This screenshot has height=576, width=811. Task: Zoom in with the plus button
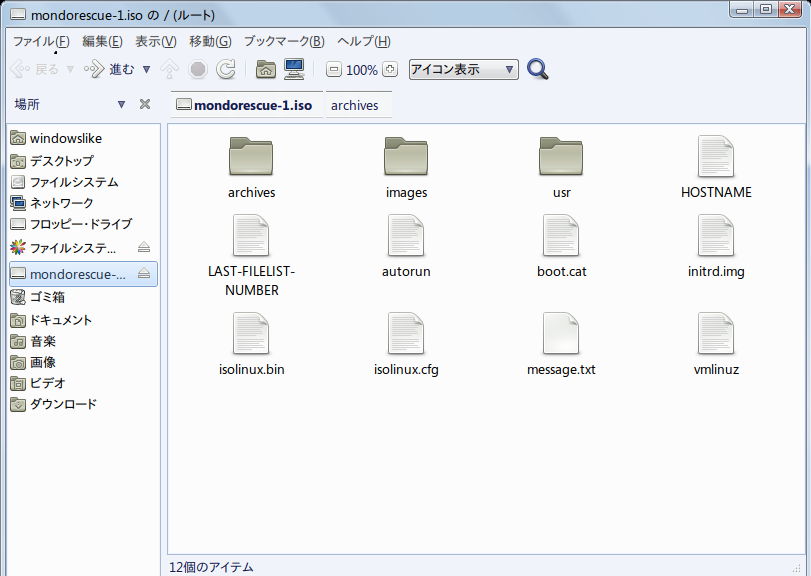(390, 69)
